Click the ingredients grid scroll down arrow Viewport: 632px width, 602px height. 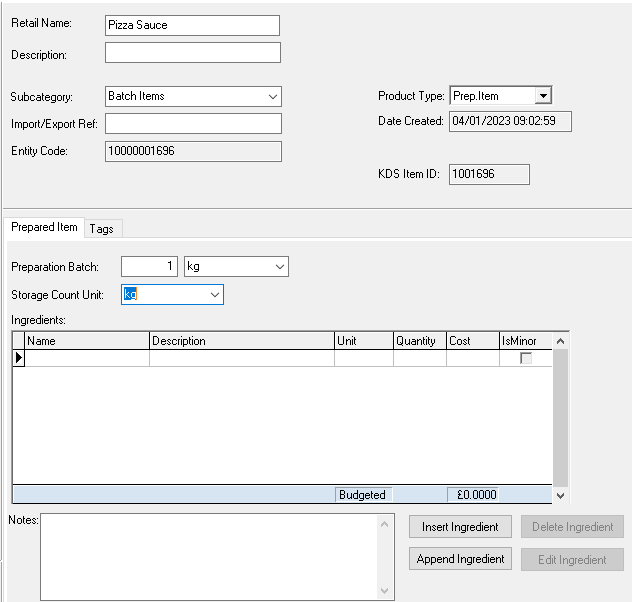559,495
